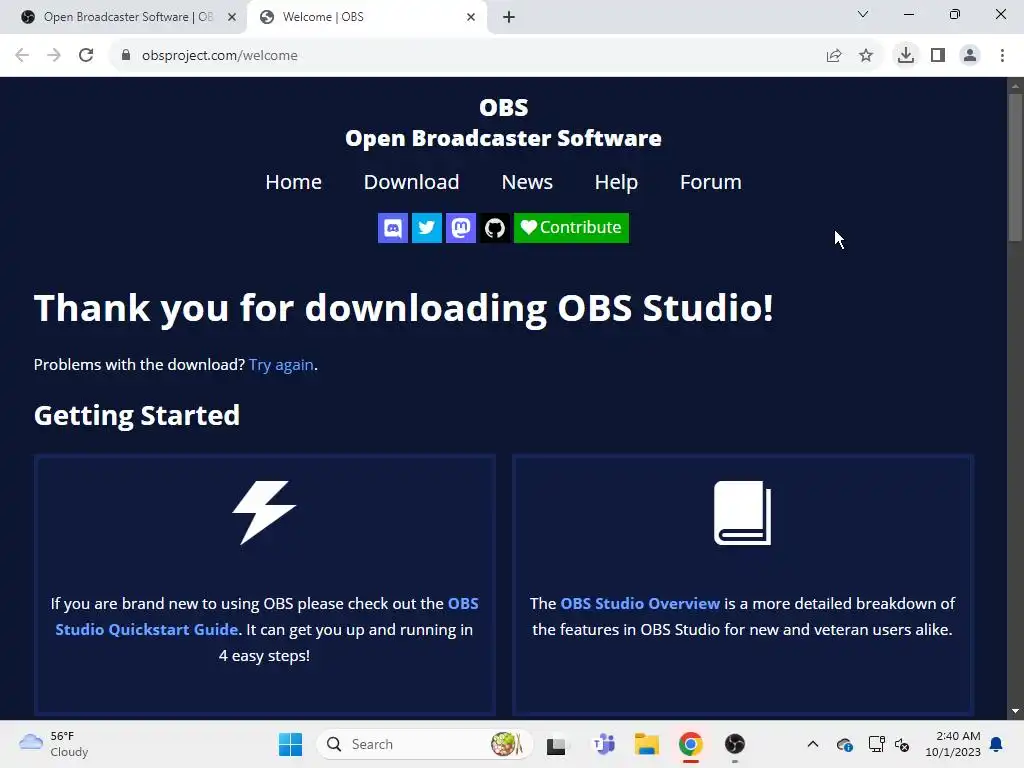The height and width of the screenshot is (768, 1024).
Task: Switch to Chrome in taskbar
Action: 691,744
